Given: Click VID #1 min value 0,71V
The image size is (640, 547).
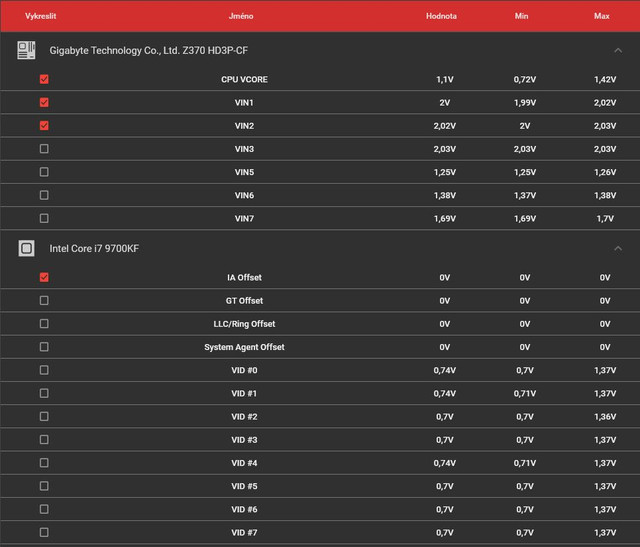Looking at the screenshot, I should coord(525,394).
